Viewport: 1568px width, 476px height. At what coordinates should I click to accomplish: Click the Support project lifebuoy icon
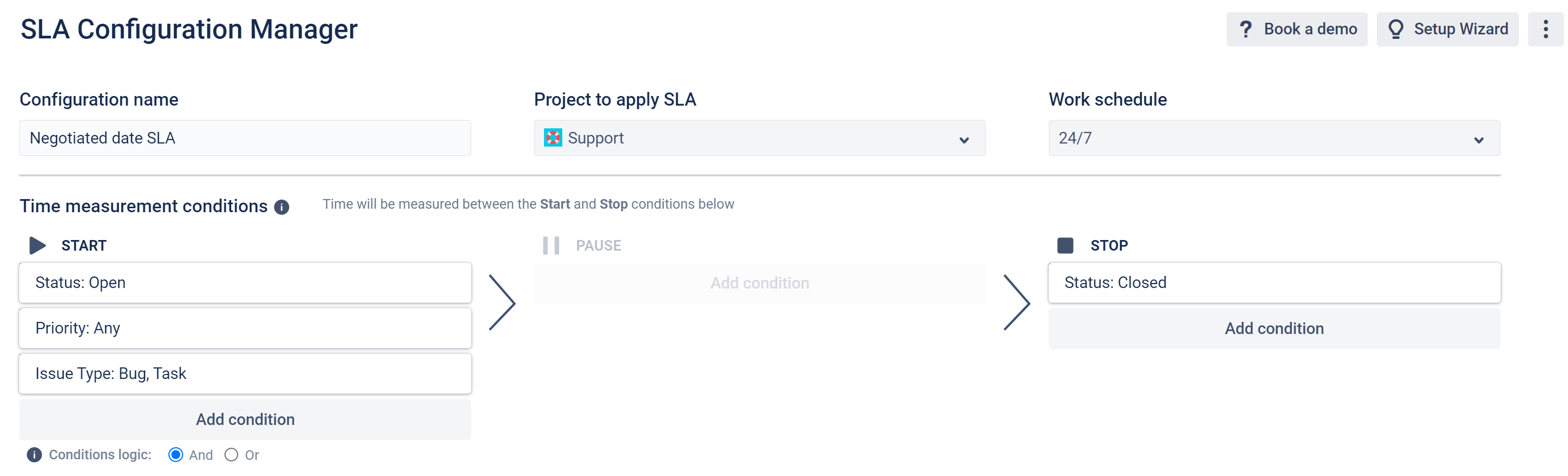coord(553,138)
